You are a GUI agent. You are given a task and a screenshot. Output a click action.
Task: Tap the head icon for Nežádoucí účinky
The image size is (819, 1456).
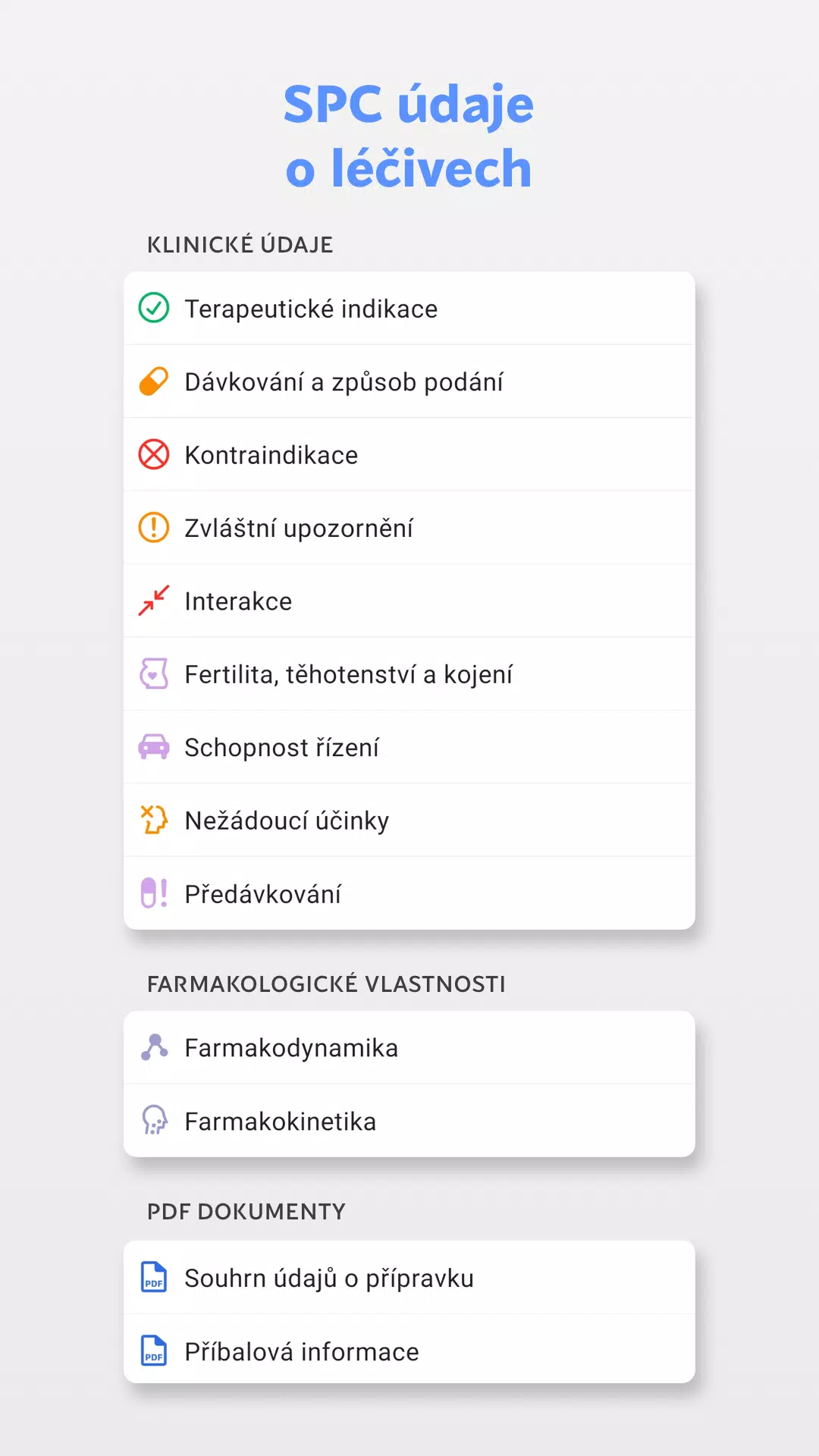pyautogui.click(x=154, y=820)
